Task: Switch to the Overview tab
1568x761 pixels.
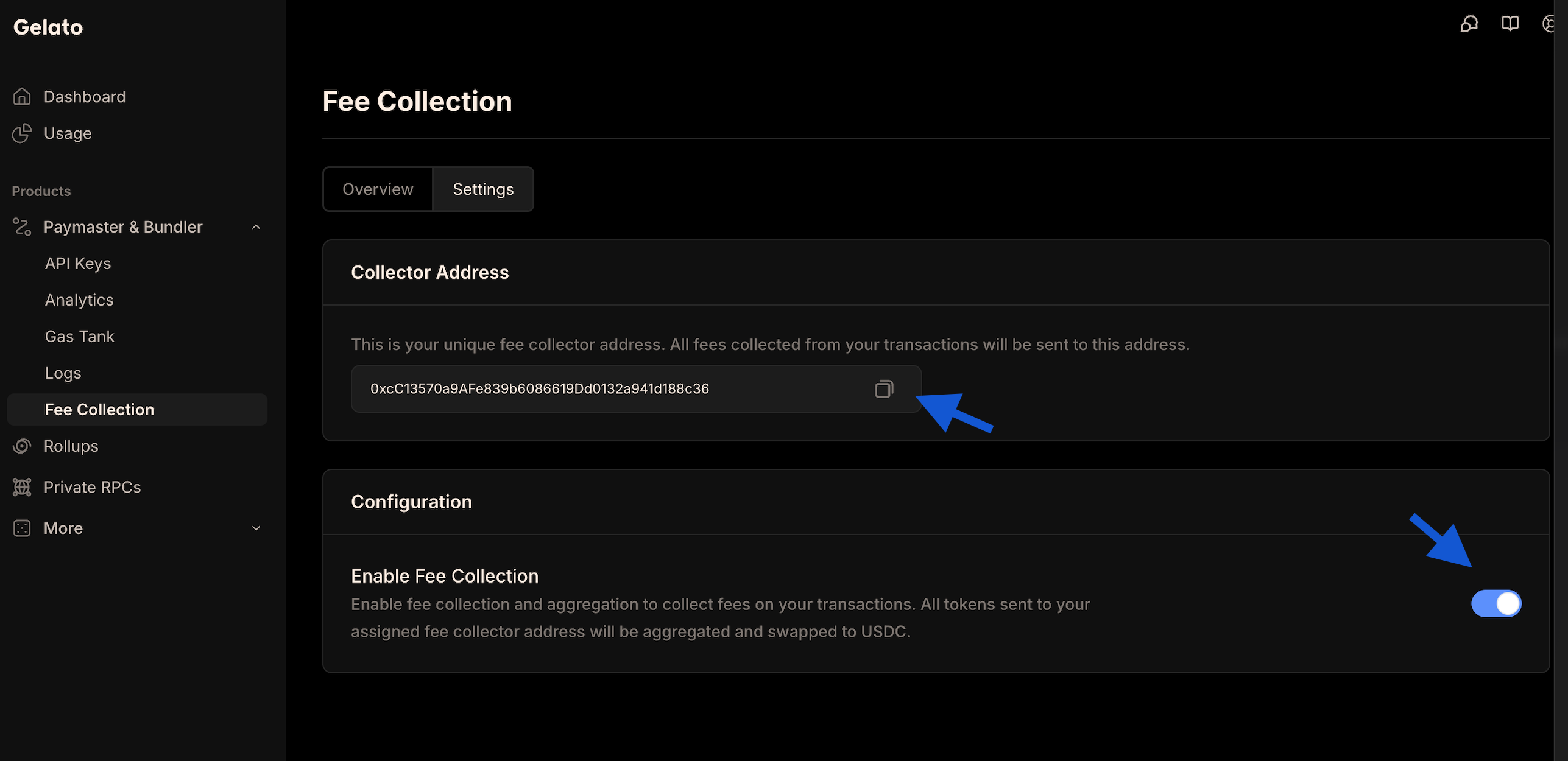Action: point(377,189)
